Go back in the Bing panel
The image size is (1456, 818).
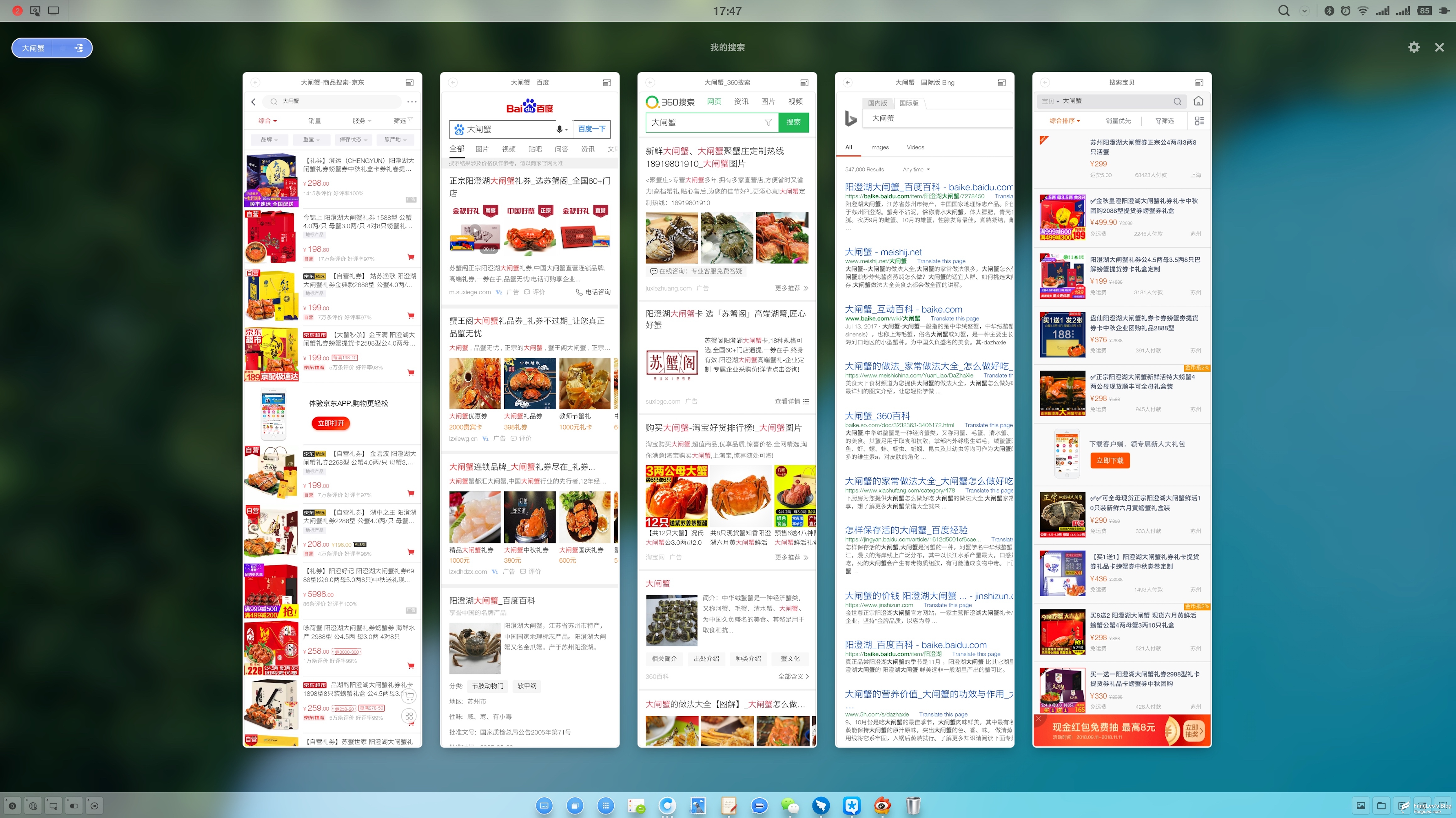pos(848,83)
